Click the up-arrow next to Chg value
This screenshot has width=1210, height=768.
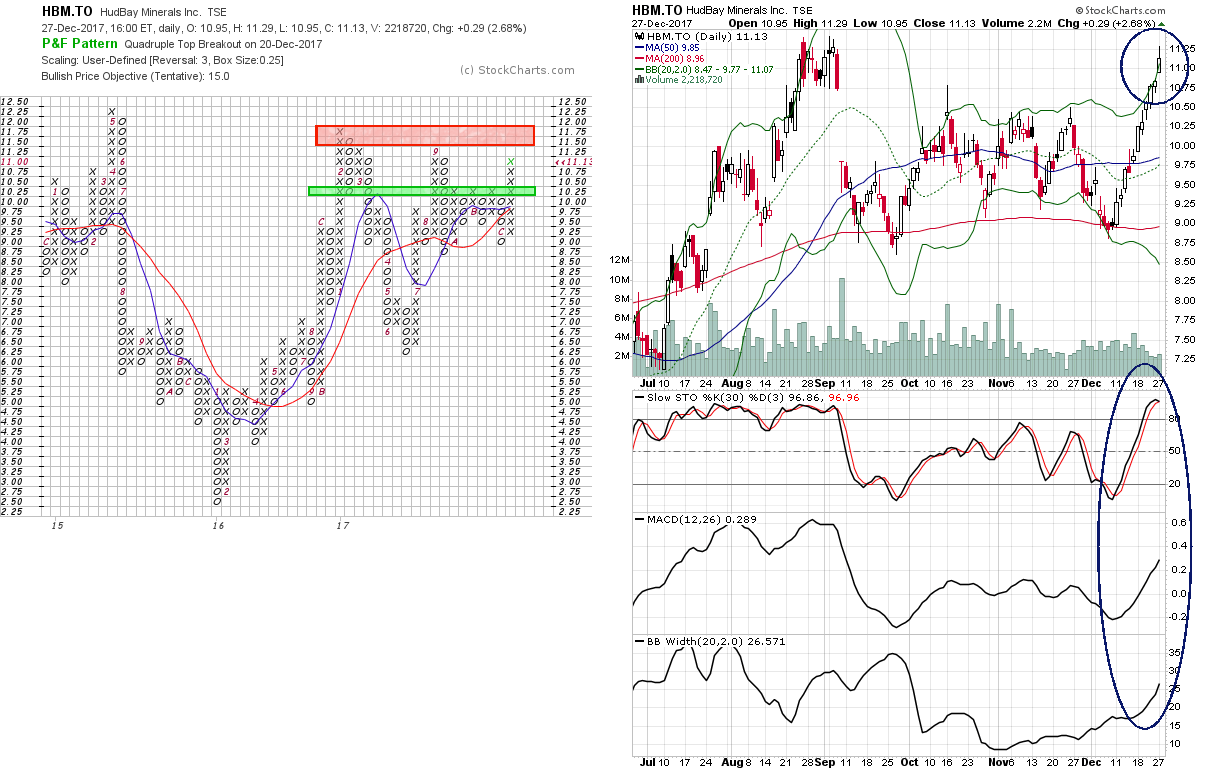[x=1164, y=22]
